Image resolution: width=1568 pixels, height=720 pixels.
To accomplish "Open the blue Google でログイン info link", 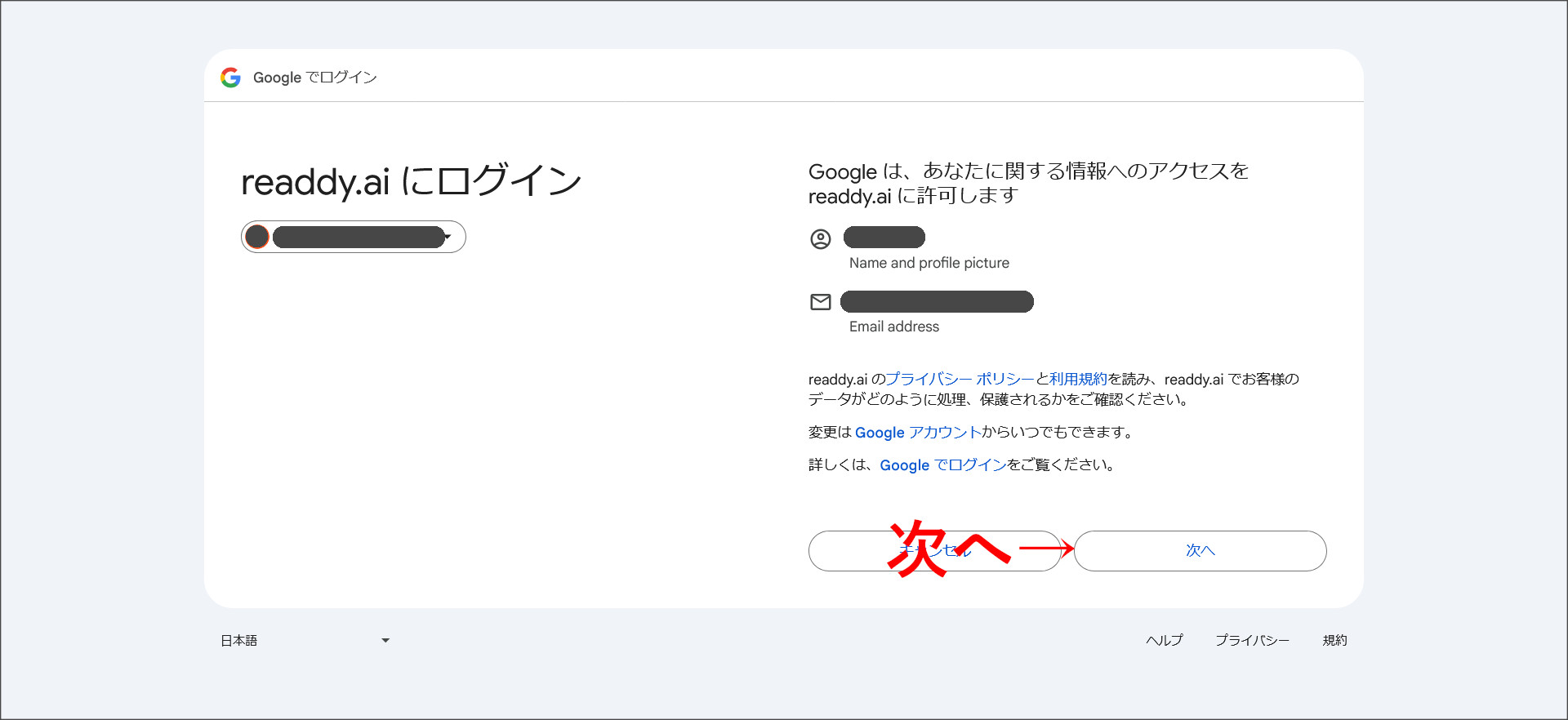I will [942, 465].
